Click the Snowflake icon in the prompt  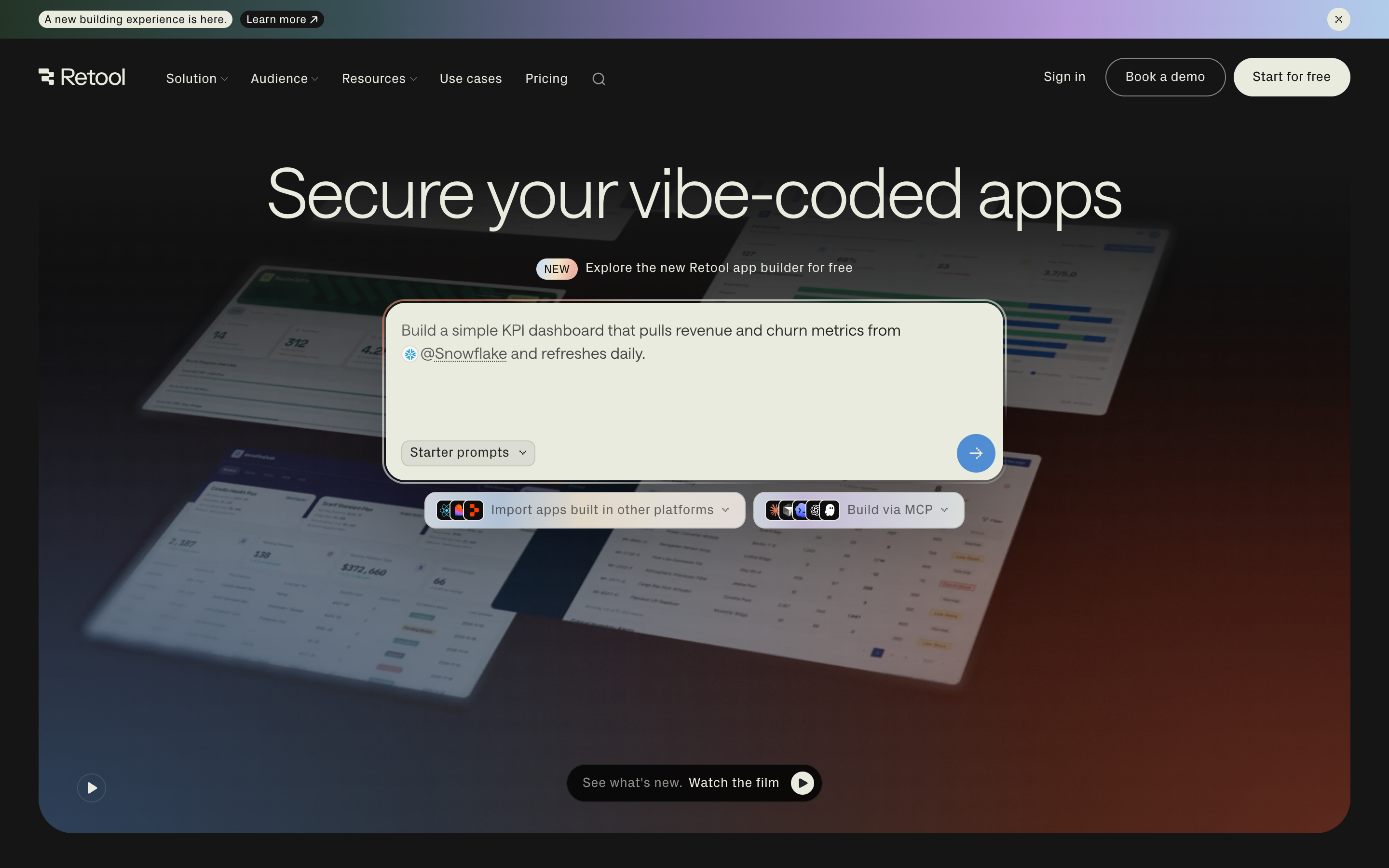(410, 354)
